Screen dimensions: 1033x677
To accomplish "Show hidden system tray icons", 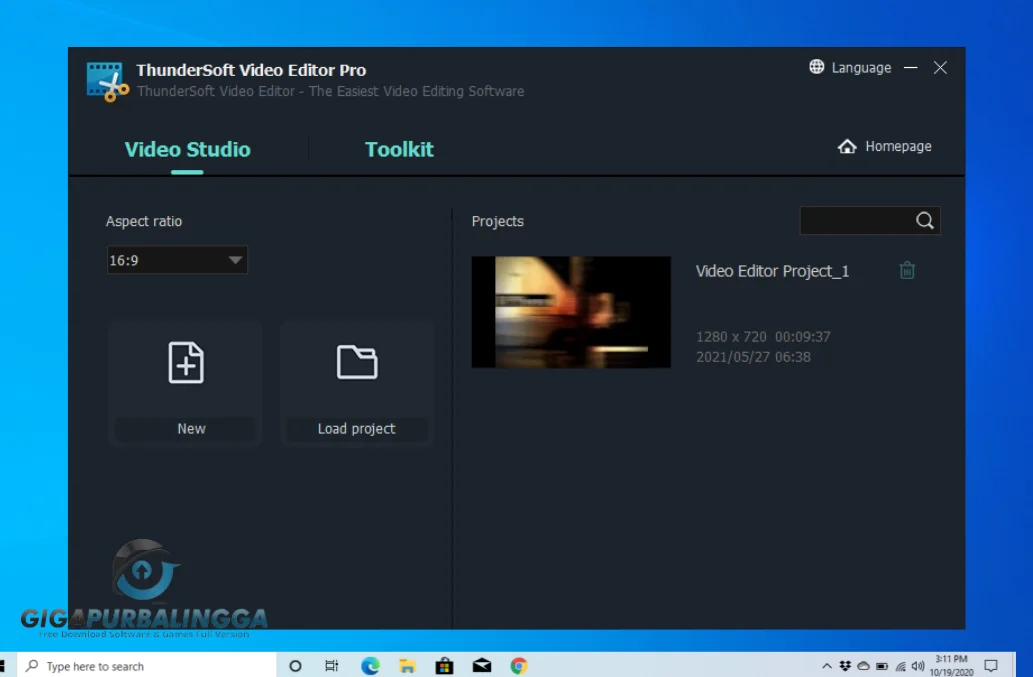I will coord(827,666).
